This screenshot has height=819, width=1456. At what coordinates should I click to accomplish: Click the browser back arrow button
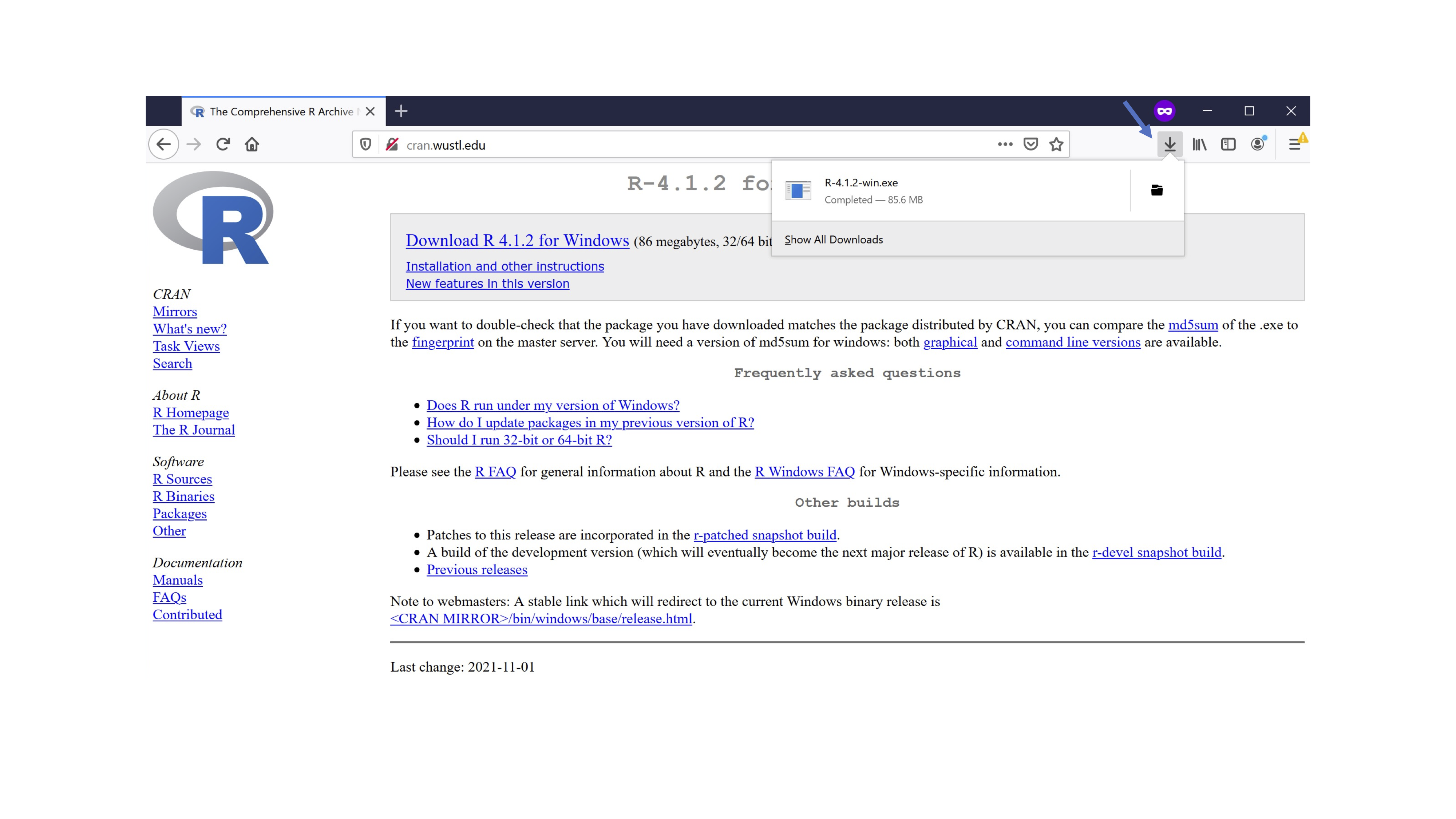coord(163,145)
